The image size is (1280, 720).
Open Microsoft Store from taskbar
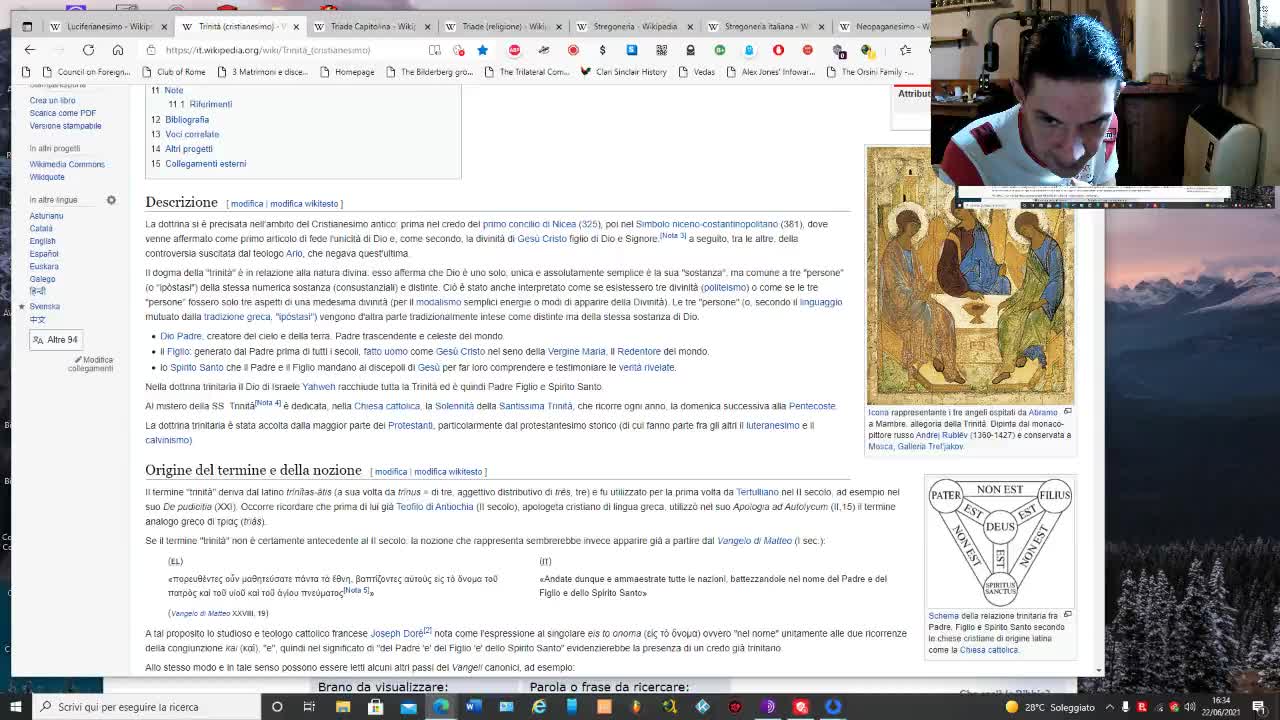(x=375, y=706)
